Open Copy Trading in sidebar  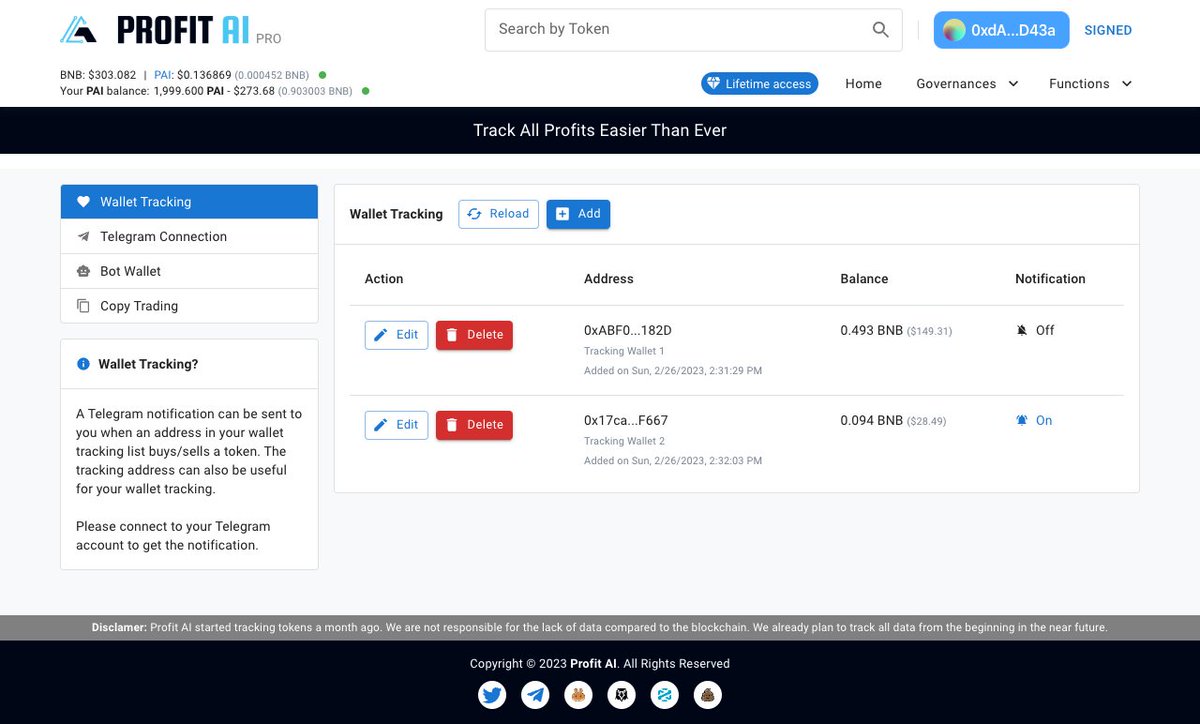tap(189, 306)
